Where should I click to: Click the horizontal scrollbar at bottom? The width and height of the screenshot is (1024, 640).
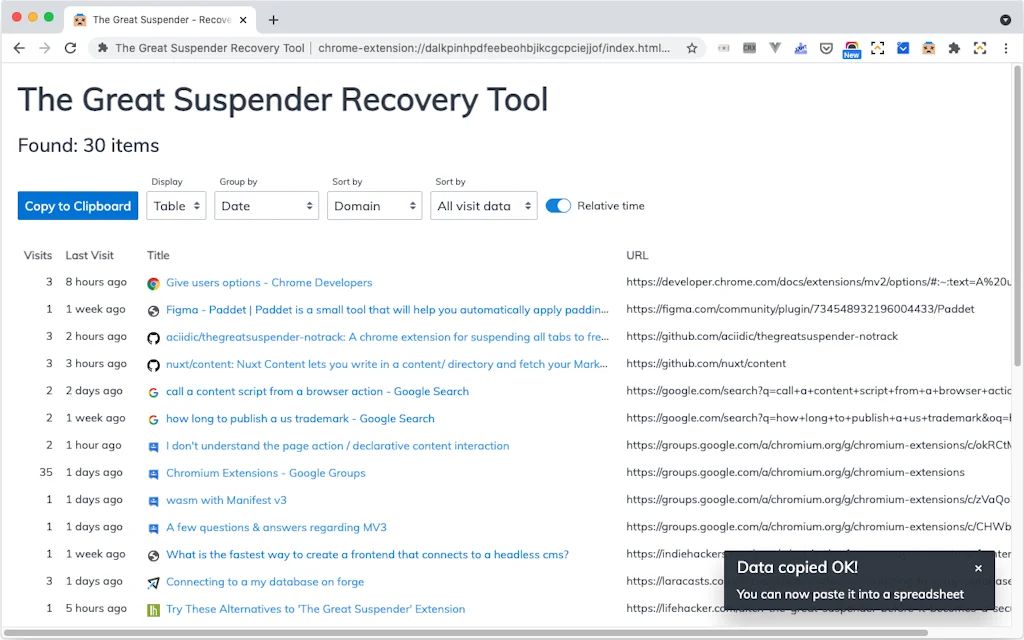464,633
